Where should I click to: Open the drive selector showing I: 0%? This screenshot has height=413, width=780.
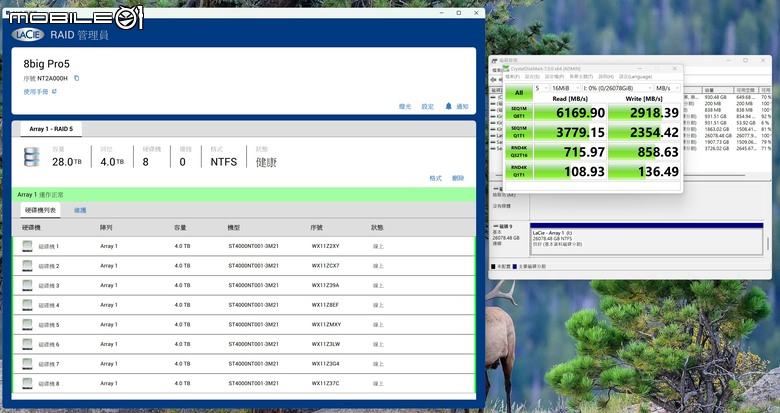point(617,88)
